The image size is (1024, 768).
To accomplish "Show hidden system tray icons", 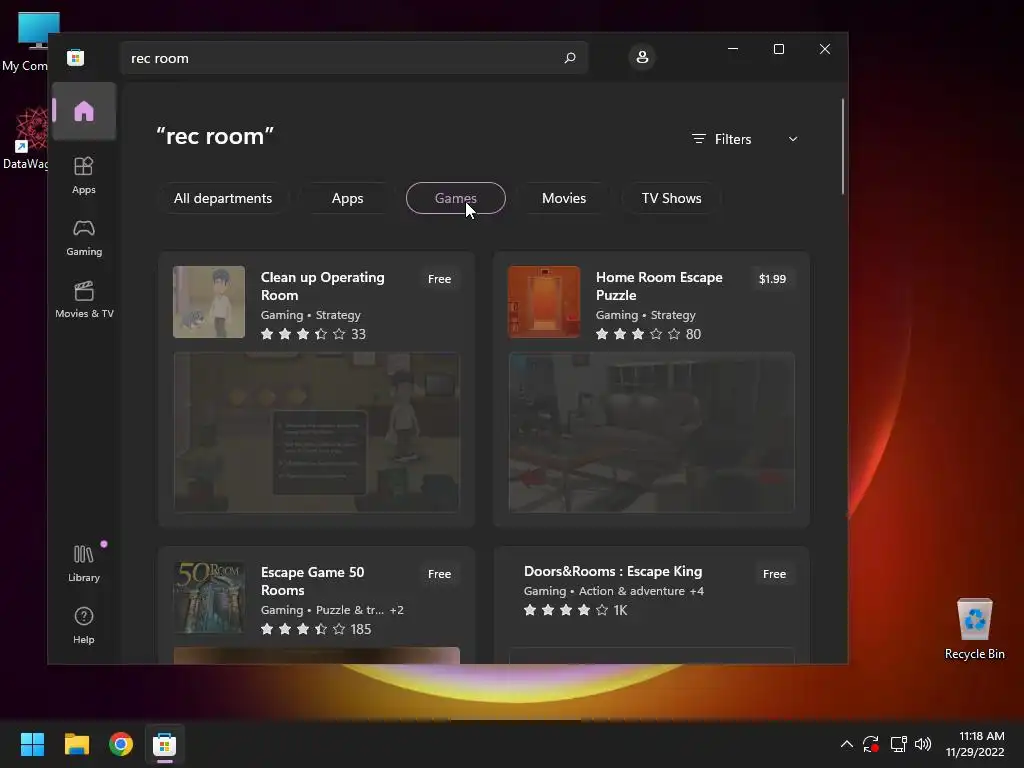I will click(x=846, y=744).
